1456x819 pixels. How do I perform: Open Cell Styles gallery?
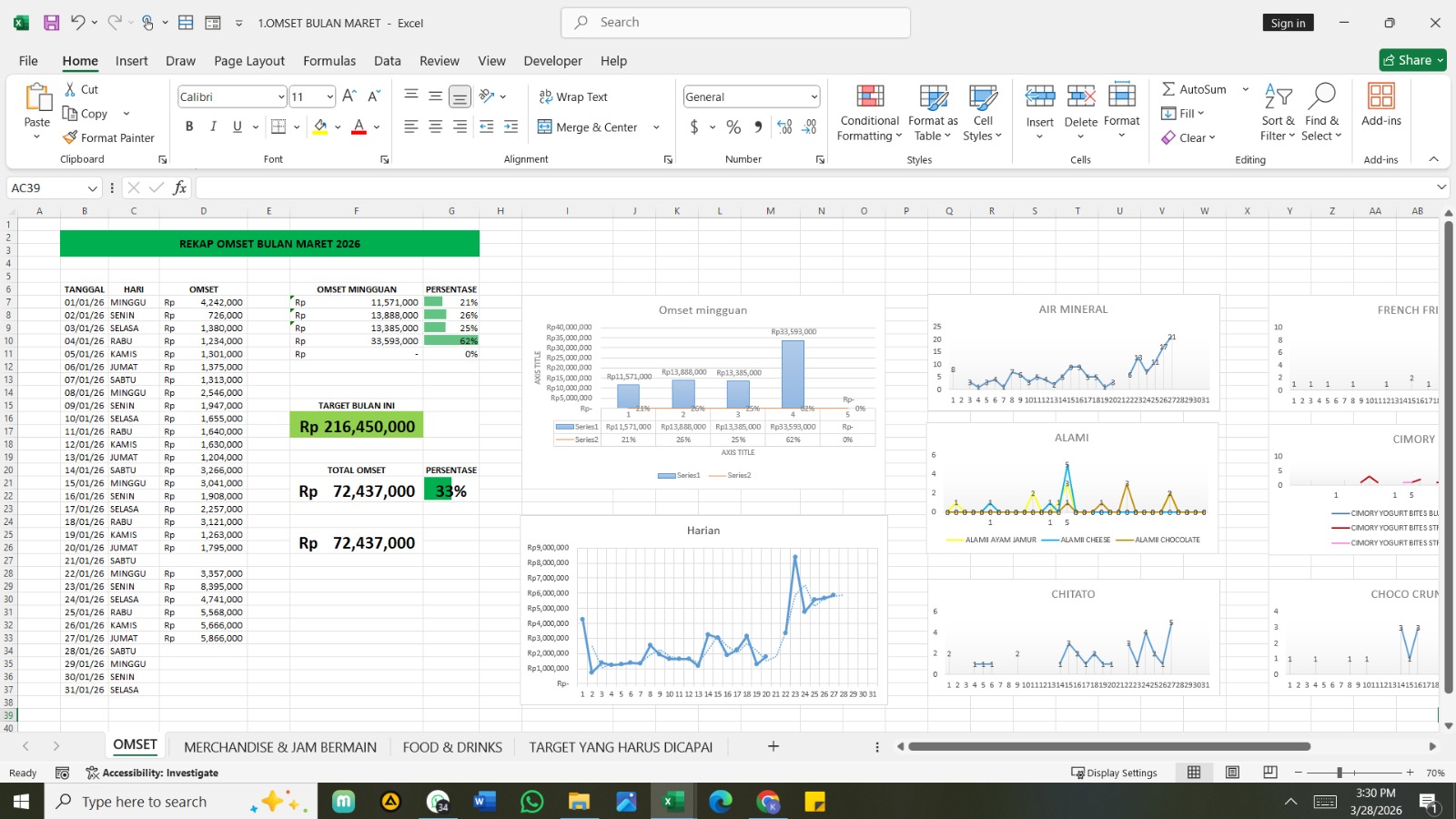[x=983, y=113]
